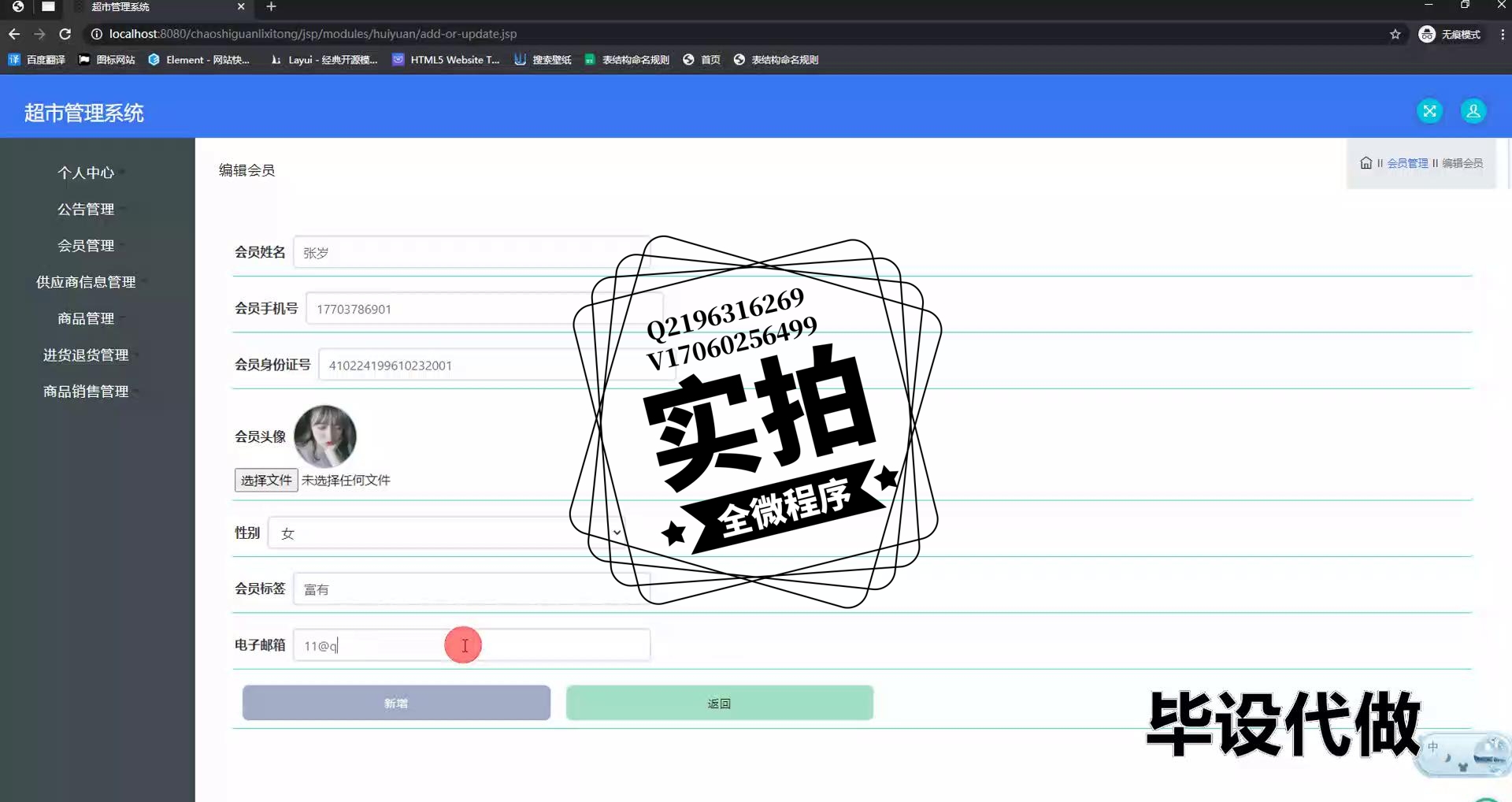Open 进货退货管理 in the sidebar

[x=86, y=355]
